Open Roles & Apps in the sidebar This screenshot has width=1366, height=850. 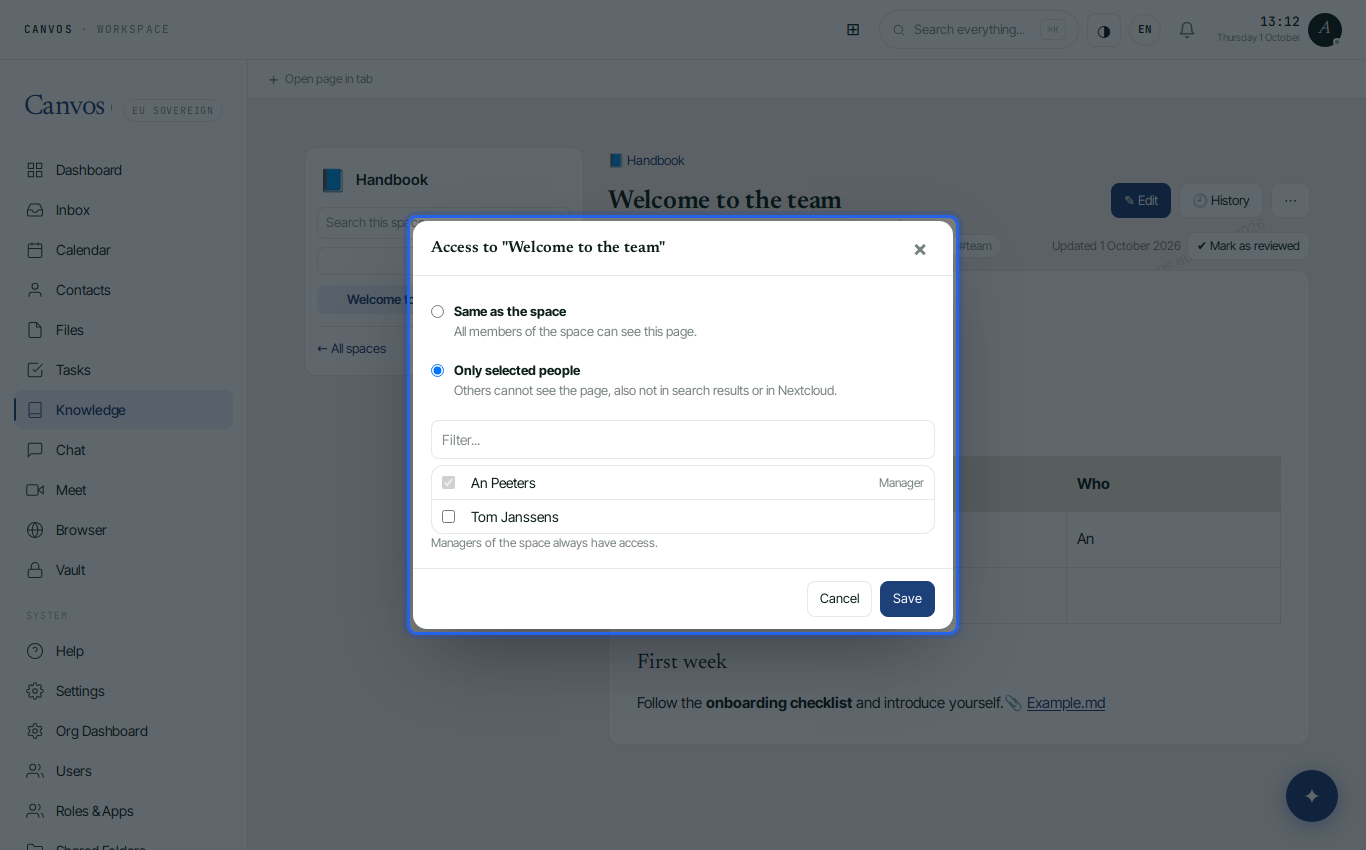pos(124,811)
